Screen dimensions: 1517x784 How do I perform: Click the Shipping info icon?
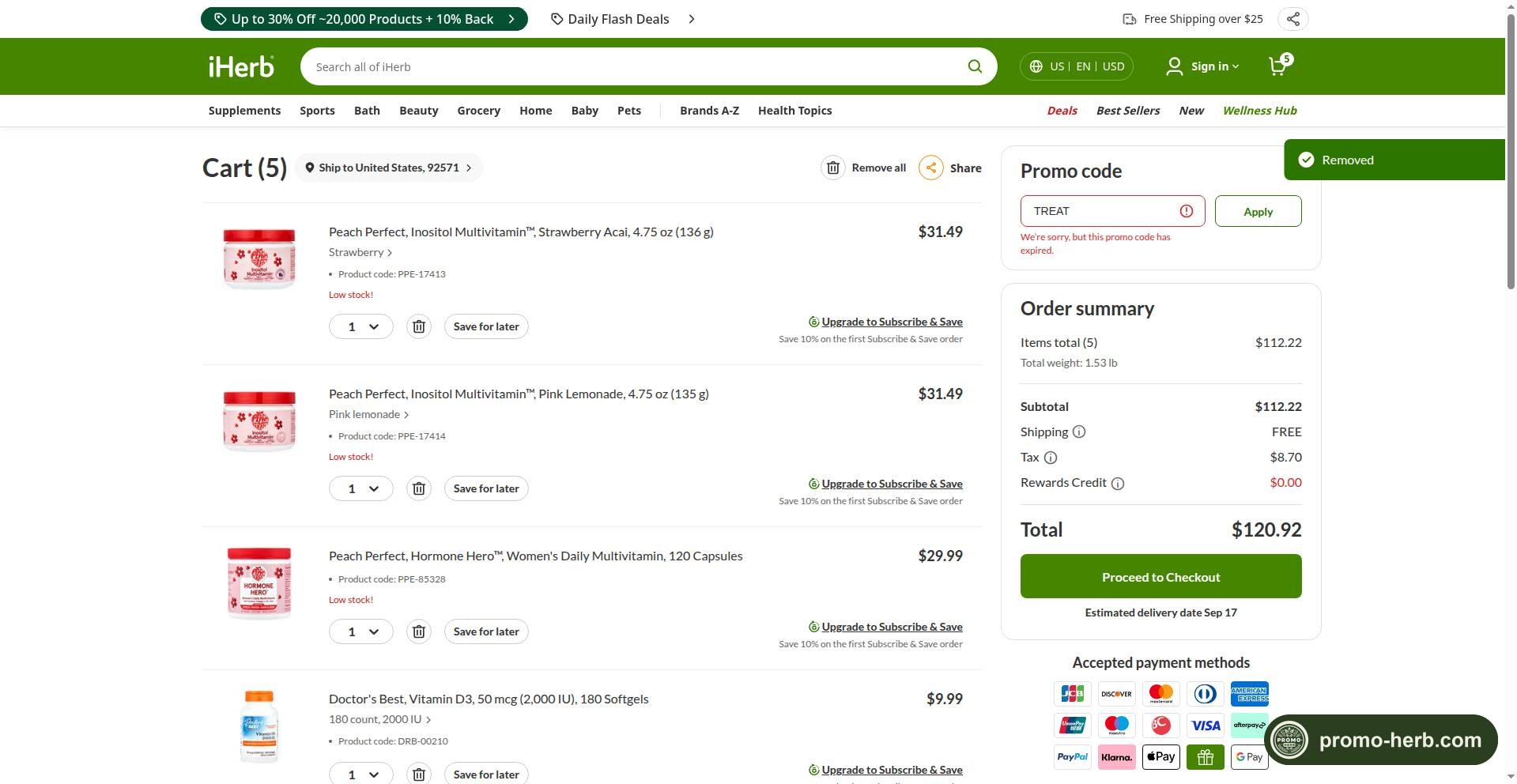tap(1079, 432)
